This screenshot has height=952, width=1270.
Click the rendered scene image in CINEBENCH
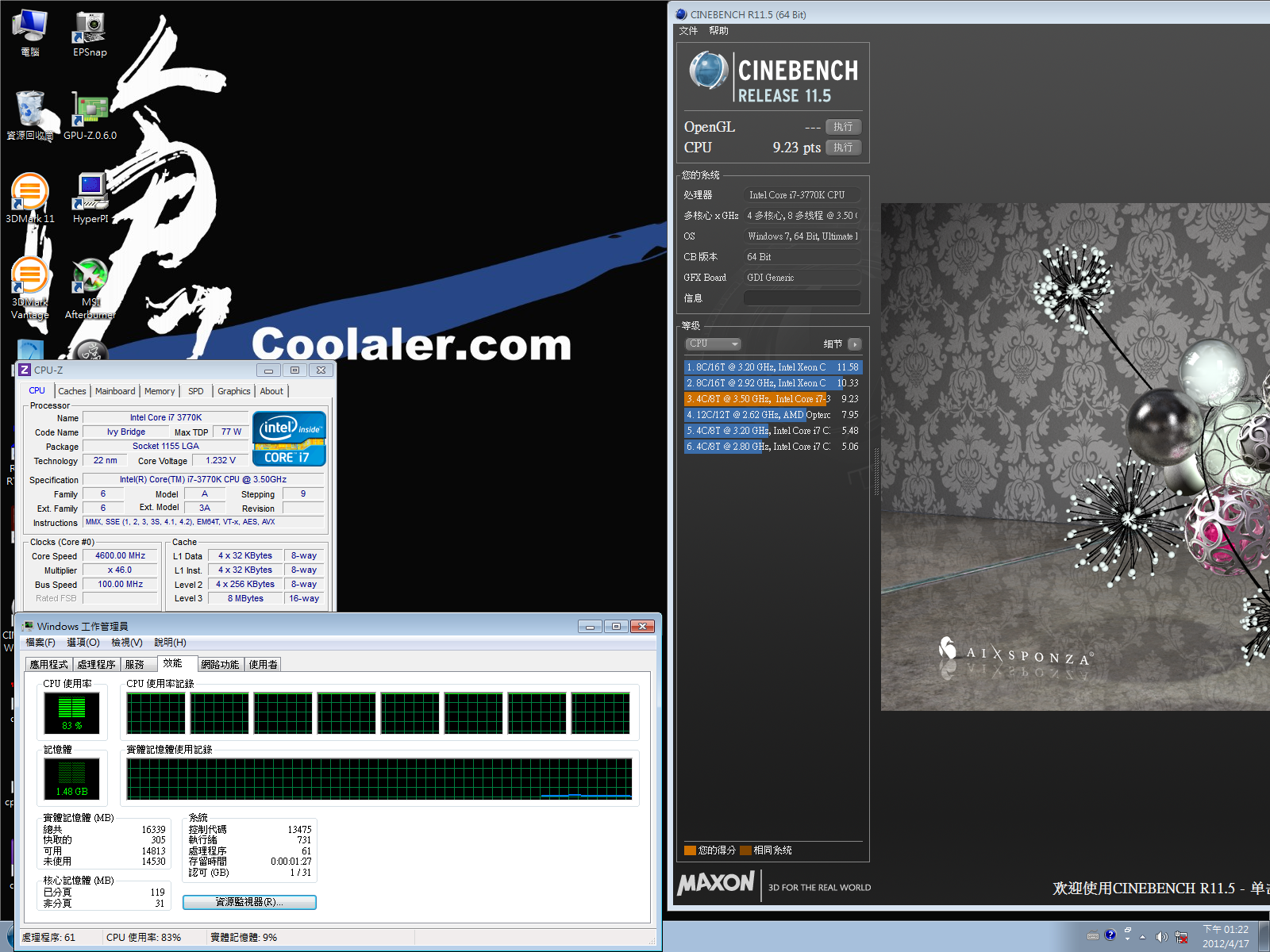click(x=1076, y=457)
